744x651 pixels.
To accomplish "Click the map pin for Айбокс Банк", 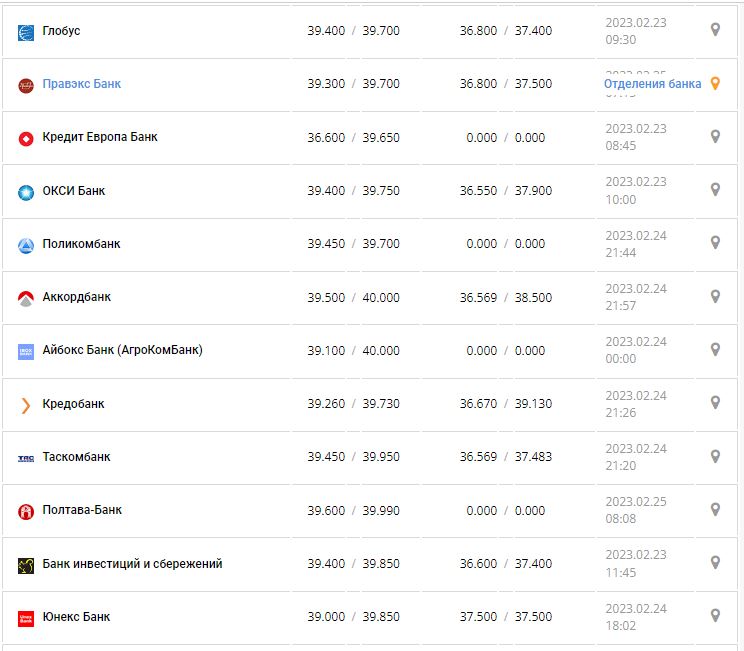I will tap(715, 350).
